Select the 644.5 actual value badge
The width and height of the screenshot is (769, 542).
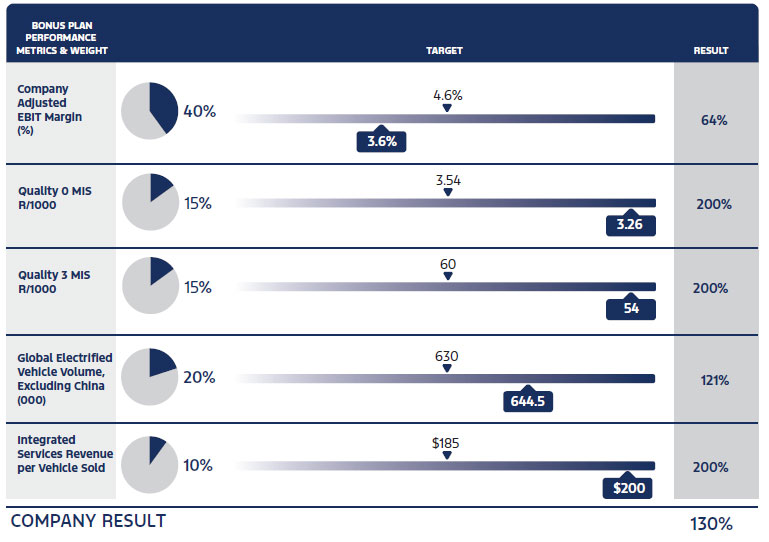click(528, 401)
